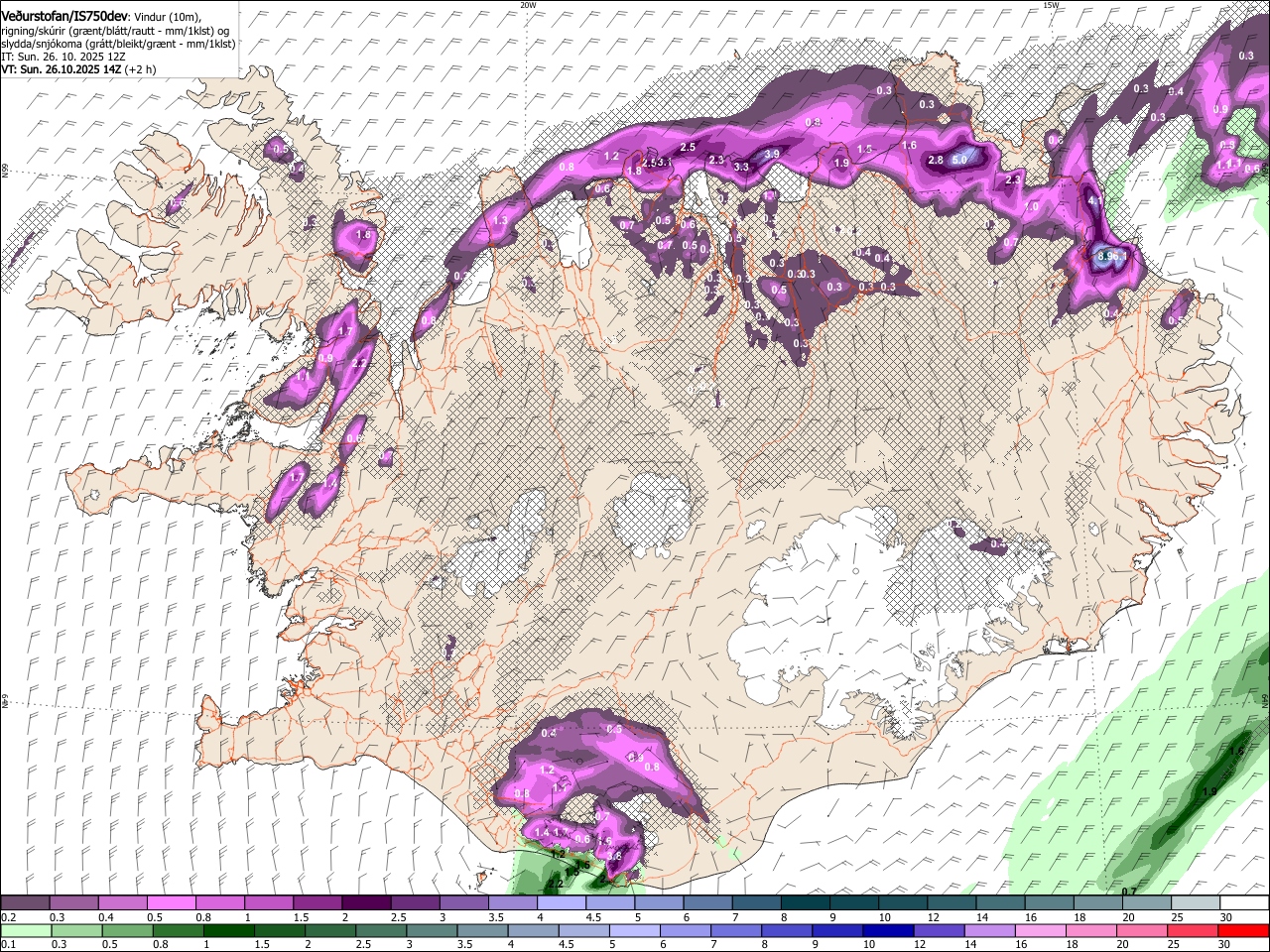This screenshot has width=1270, height=952.
Task: Select the darkest purple swatch above snow legend 2
Action: pos(366,903)
